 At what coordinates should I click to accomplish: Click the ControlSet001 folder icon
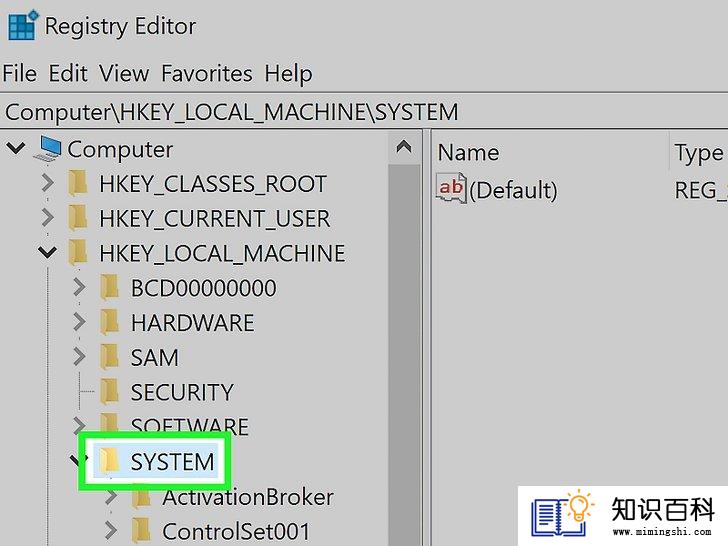coord(141,532)
